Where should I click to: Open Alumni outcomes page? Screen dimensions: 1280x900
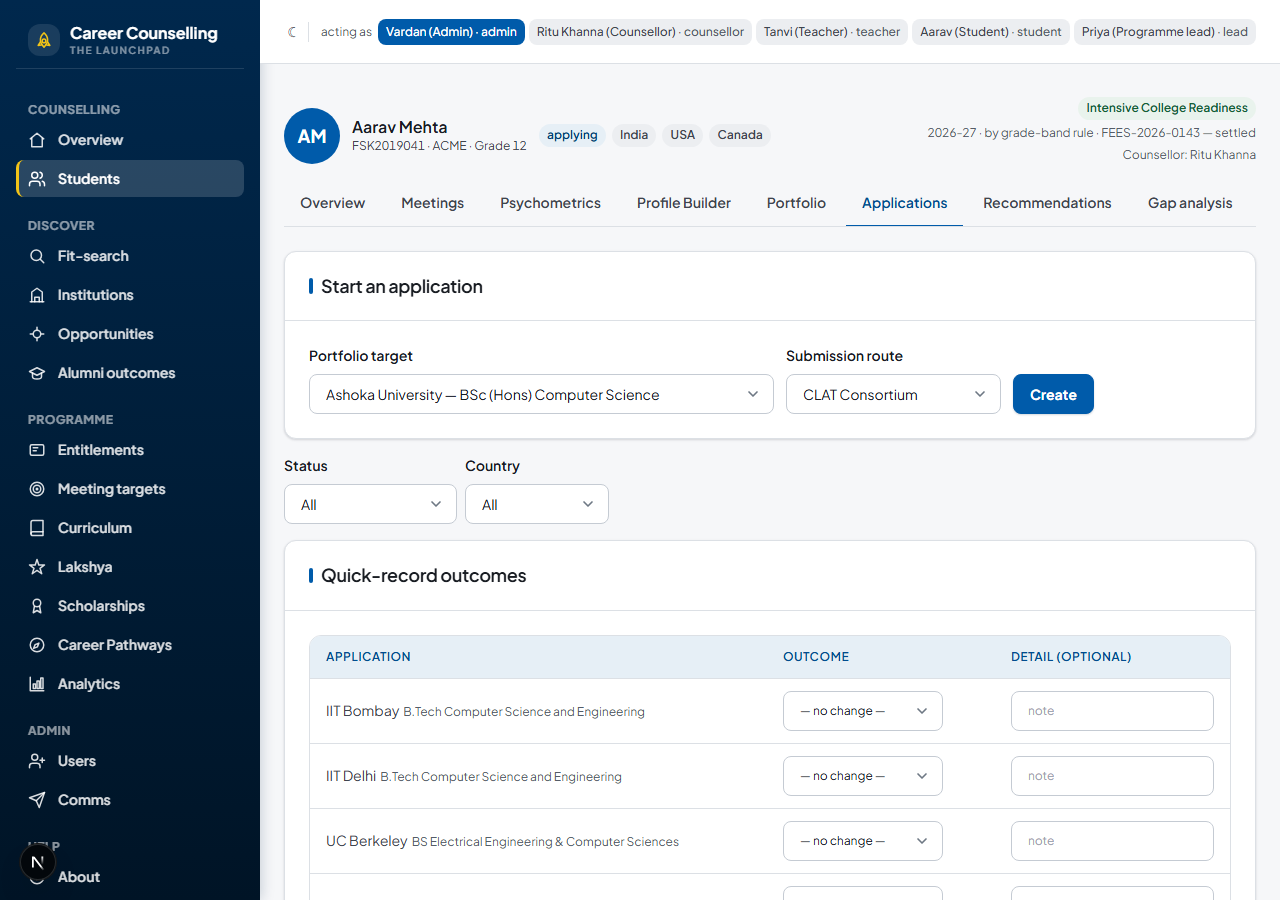click(130, 373)
